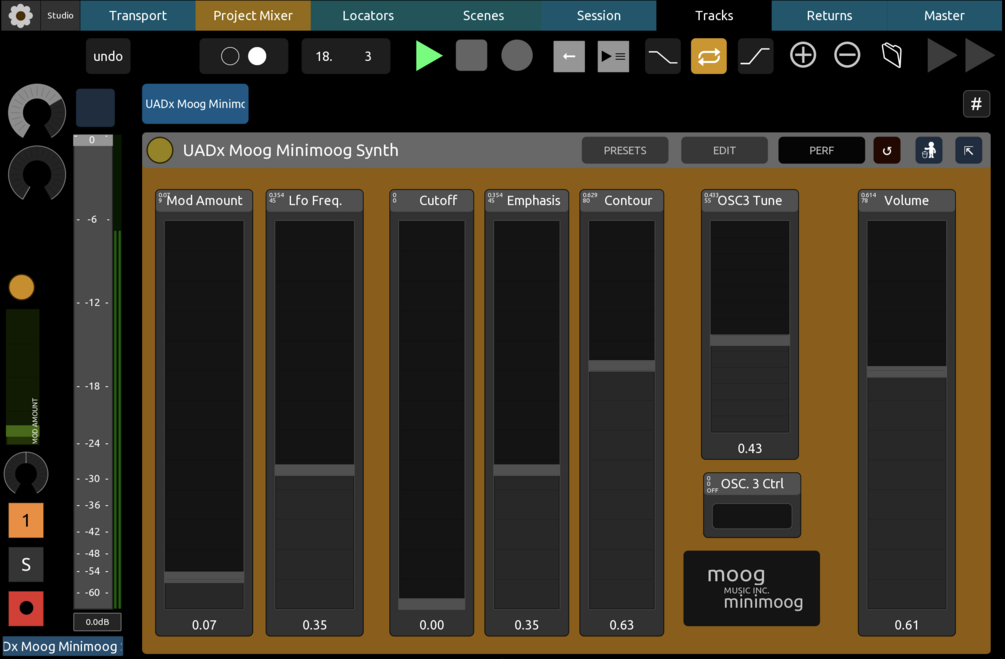
Task: Click the EDIT button
Action: pyautogui.click(x=724, y=151)
